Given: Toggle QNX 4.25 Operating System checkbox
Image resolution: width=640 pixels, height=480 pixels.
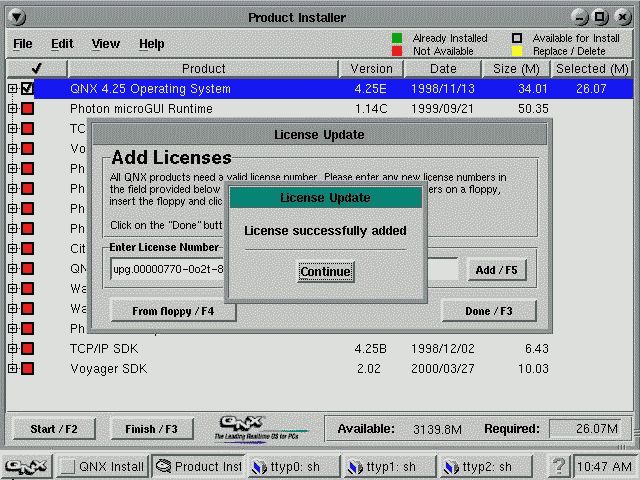Looking at the screenshot, I should (x=28, y=89).
